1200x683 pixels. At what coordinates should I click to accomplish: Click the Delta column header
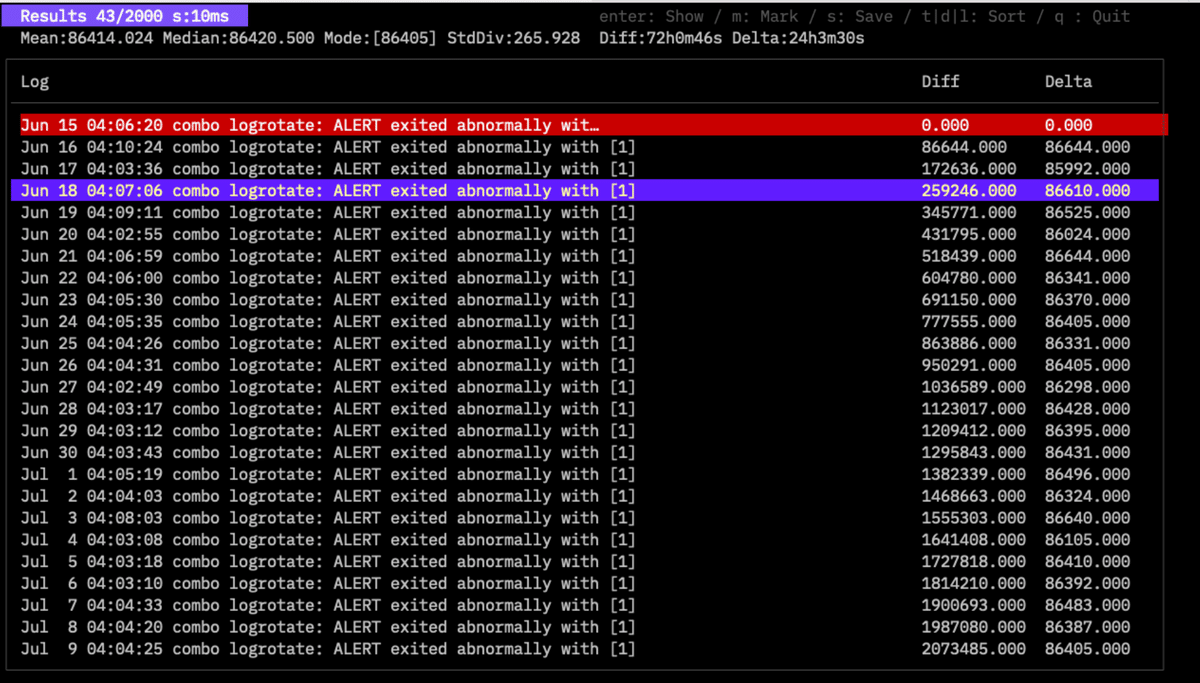(x=1069, y=81)
